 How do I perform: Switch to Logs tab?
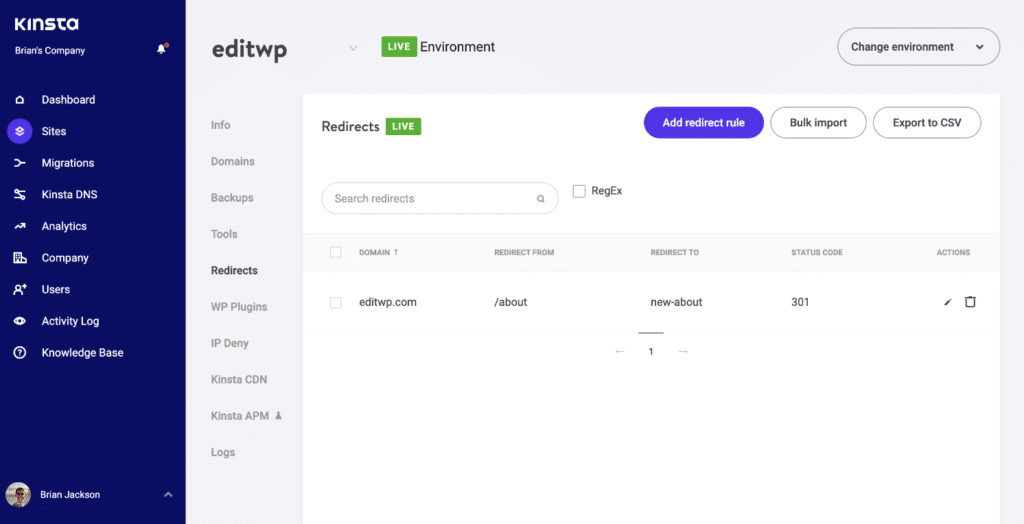click(x=223, y=452)
